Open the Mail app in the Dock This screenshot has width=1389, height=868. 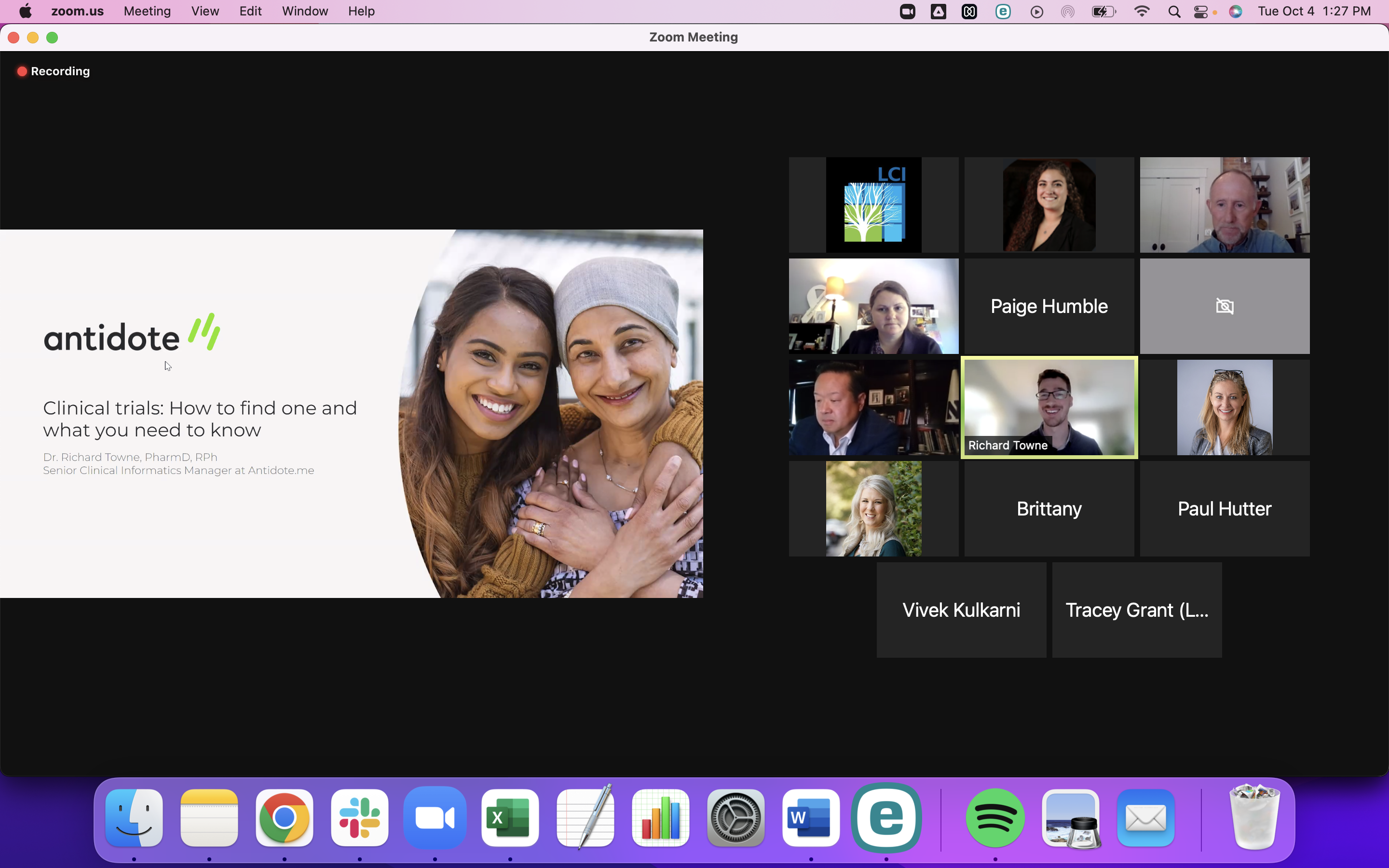tap(1145, 817)
